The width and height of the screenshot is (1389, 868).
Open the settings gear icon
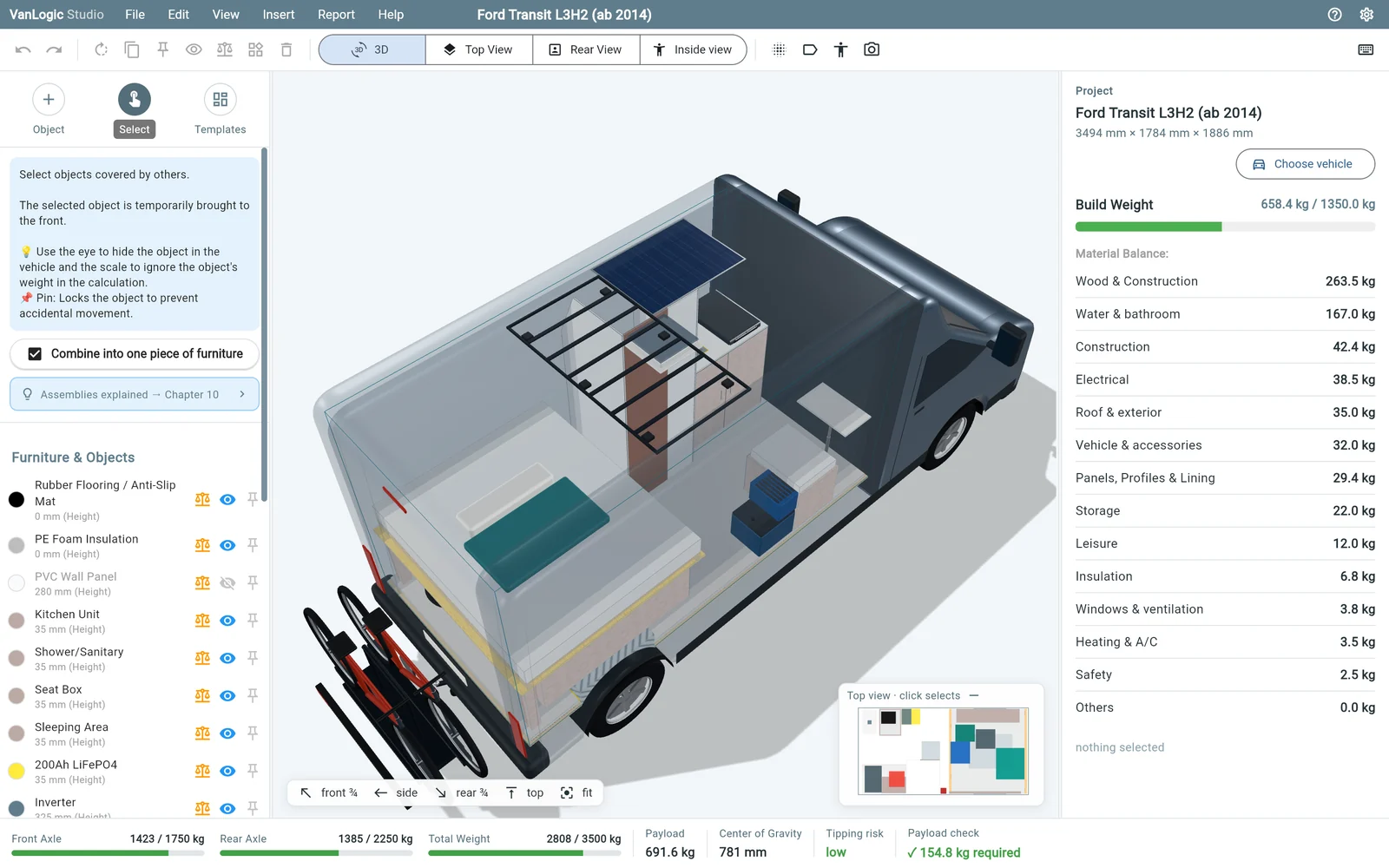click(x=1366, y=15)
